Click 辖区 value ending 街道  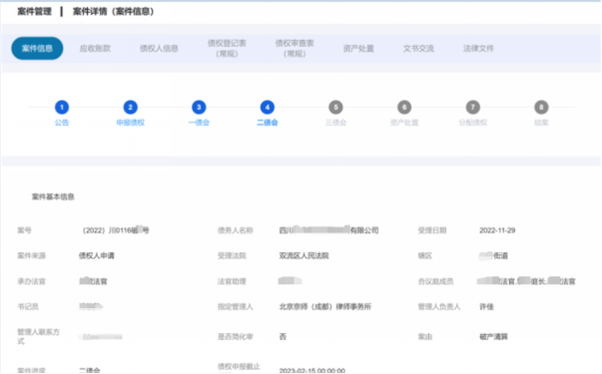pyautogui.click(x=494, y=256)
